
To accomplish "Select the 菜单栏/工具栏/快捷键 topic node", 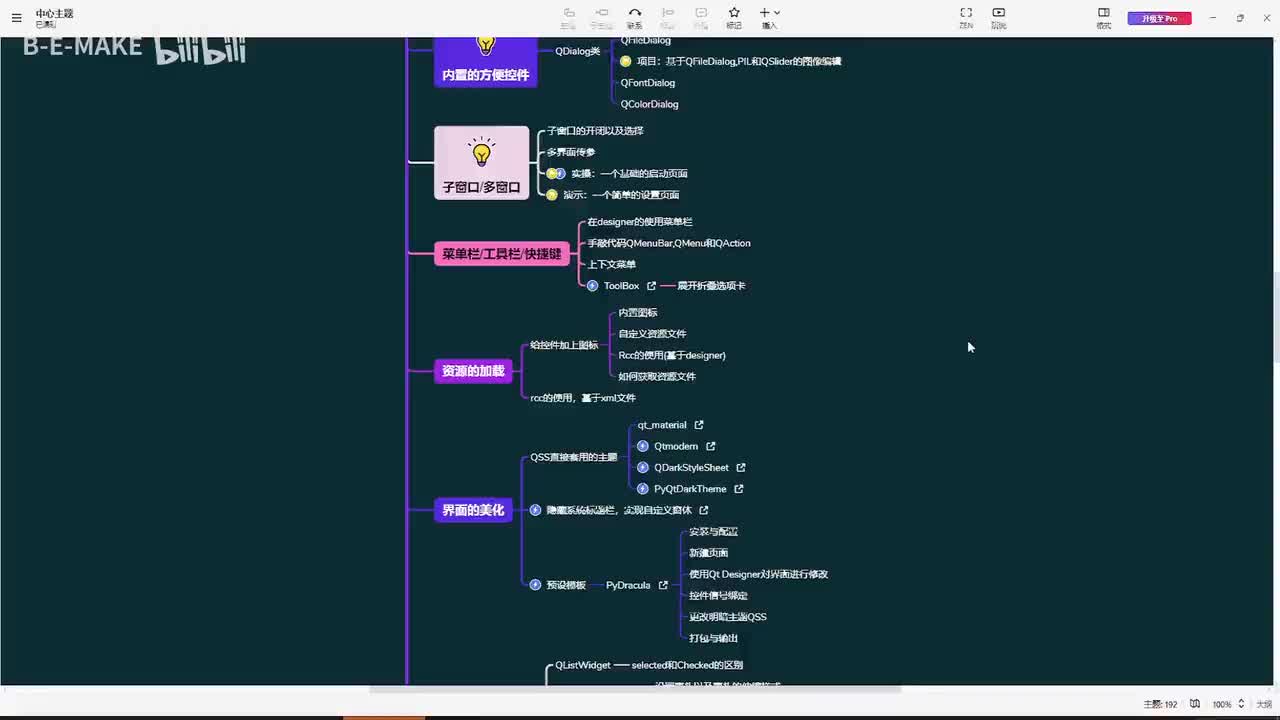I will click(x=502, y=254).
